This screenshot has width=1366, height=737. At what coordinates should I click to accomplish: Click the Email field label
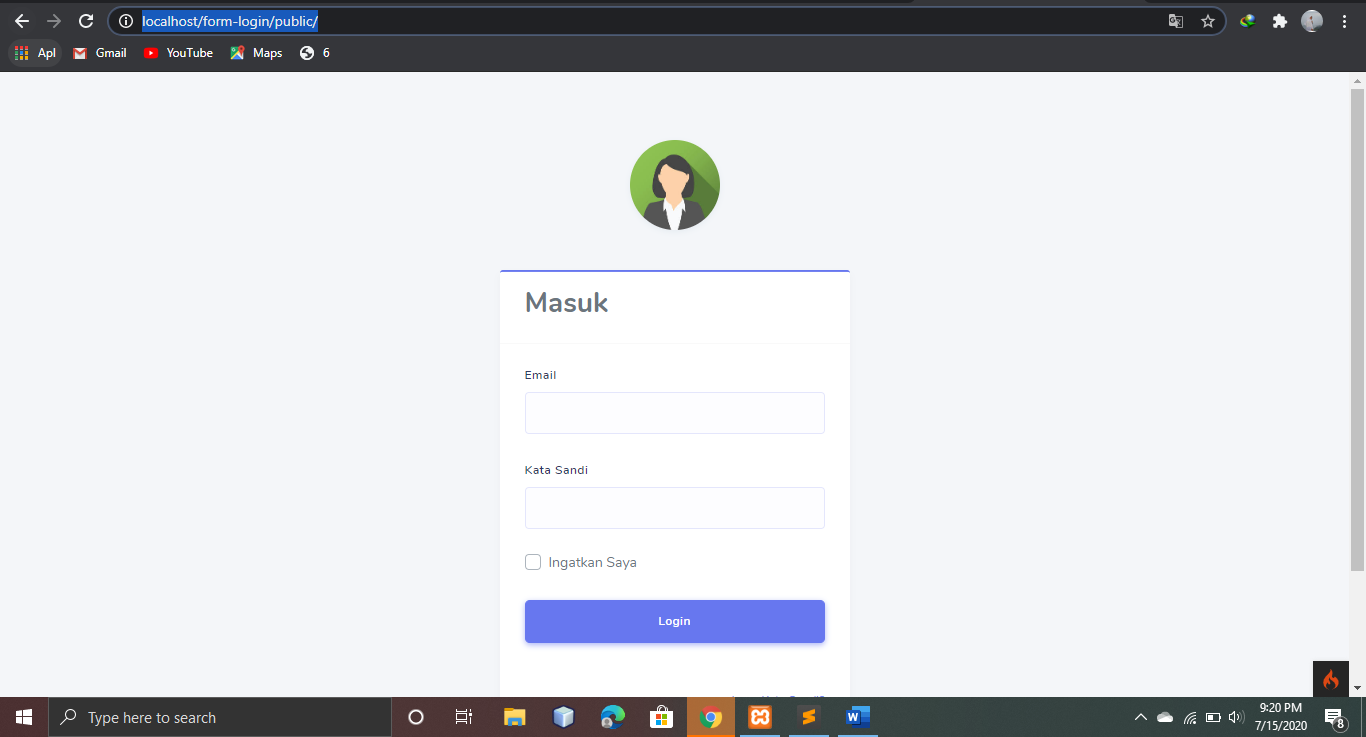(541, 375)
